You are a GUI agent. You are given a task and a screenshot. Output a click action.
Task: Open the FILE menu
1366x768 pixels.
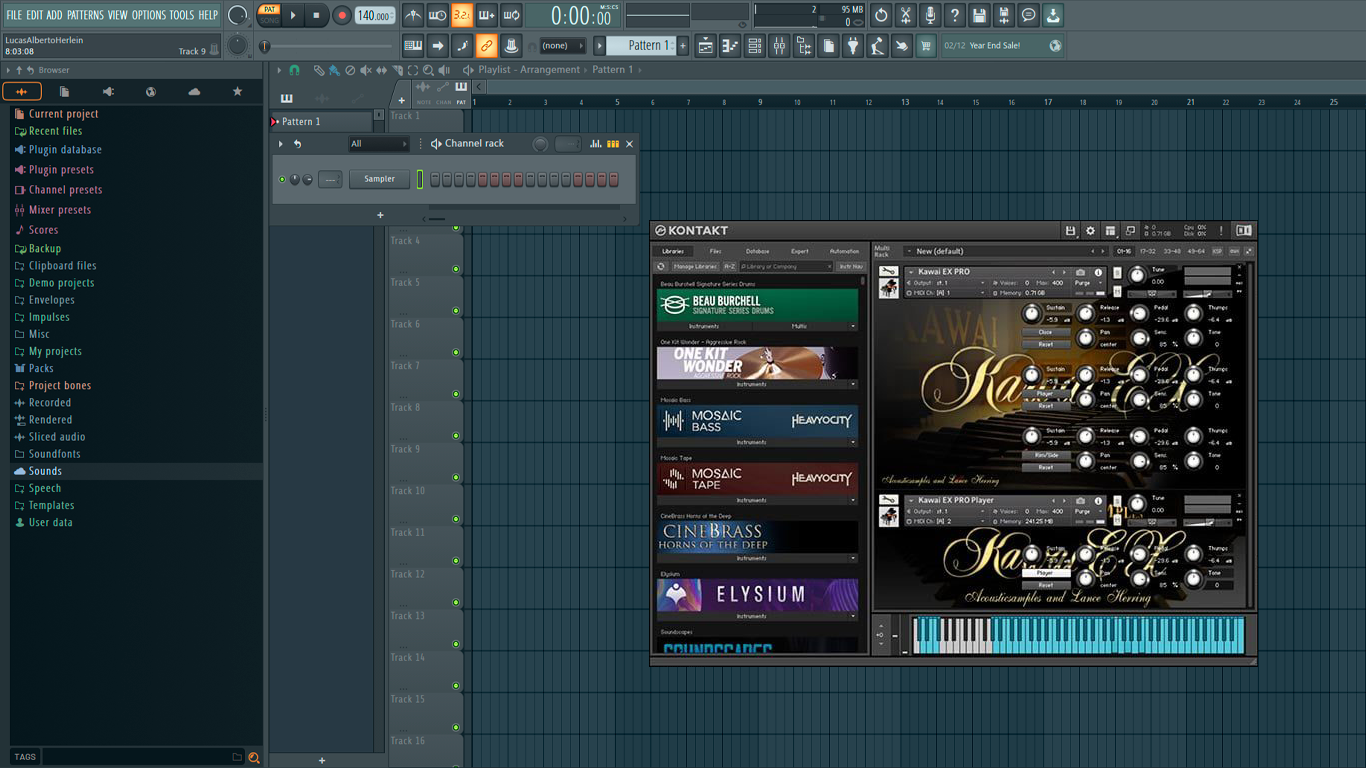click(14, 15)
